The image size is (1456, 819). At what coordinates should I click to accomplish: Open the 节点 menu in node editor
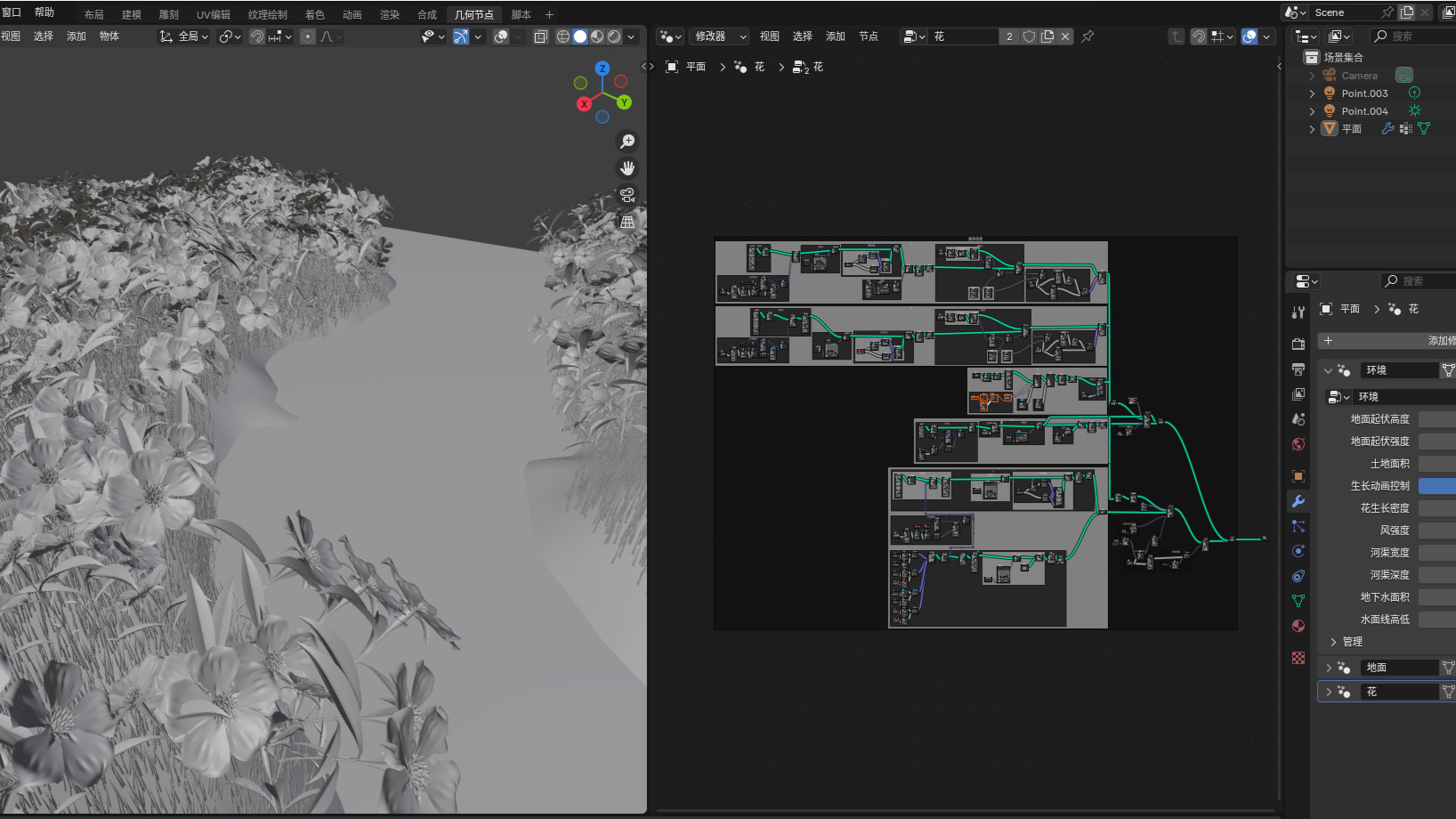[868, 36]
